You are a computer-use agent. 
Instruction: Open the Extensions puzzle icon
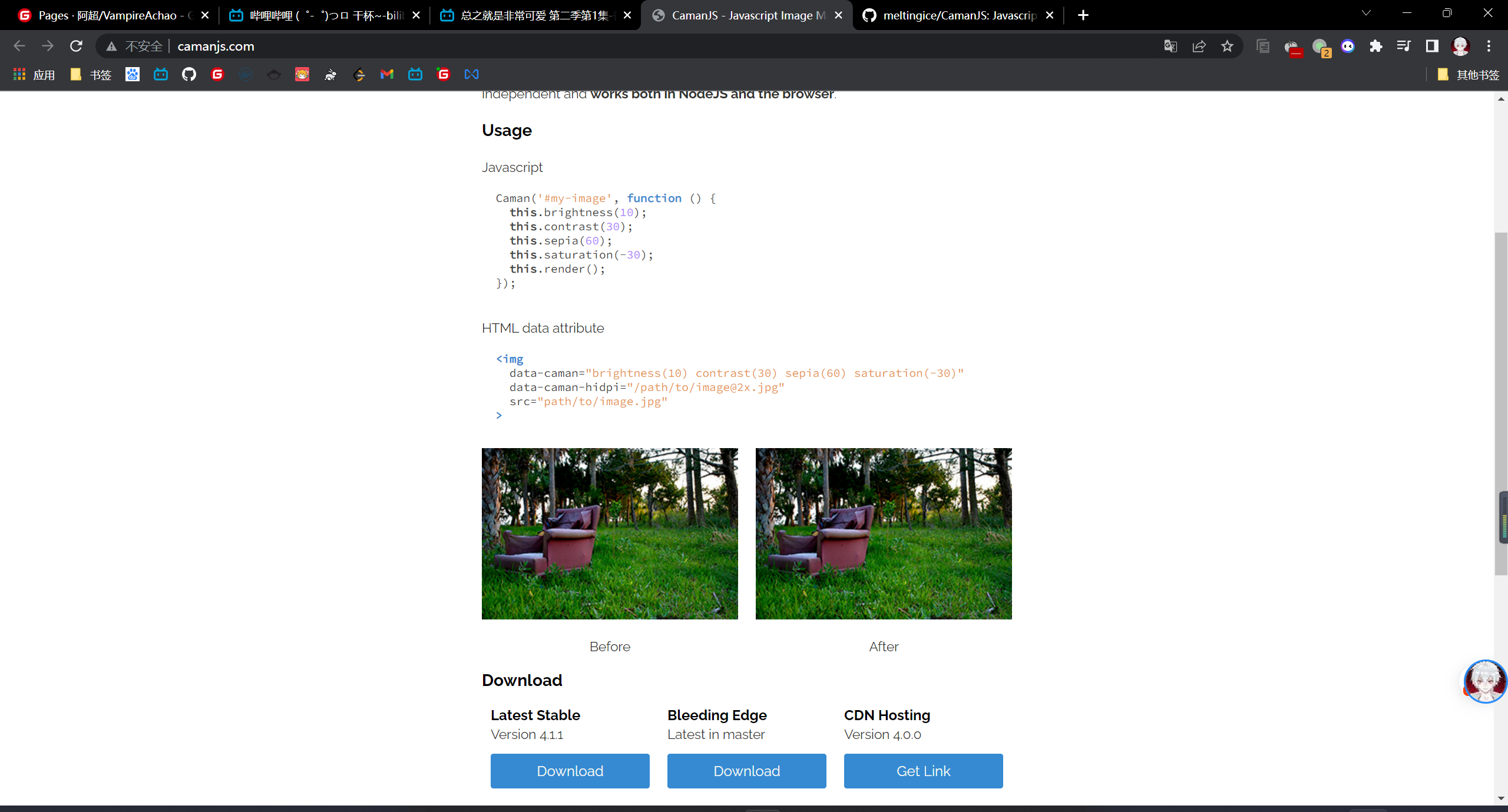[x=1375, y=46]
